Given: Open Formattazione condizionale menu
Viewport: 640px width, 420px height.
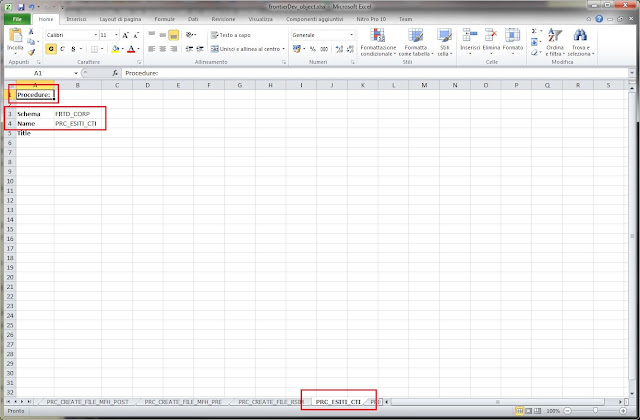Looking at the screenshot, I should 378,42.
